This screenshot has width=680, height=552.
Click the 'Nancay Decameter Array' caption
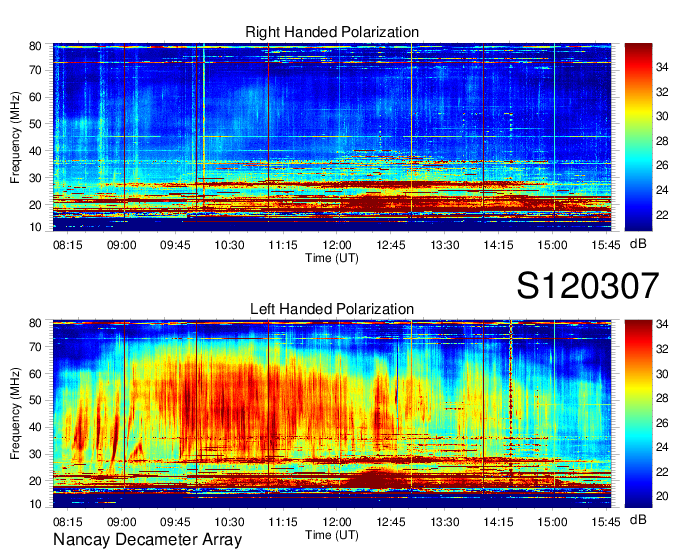(147, 539)
